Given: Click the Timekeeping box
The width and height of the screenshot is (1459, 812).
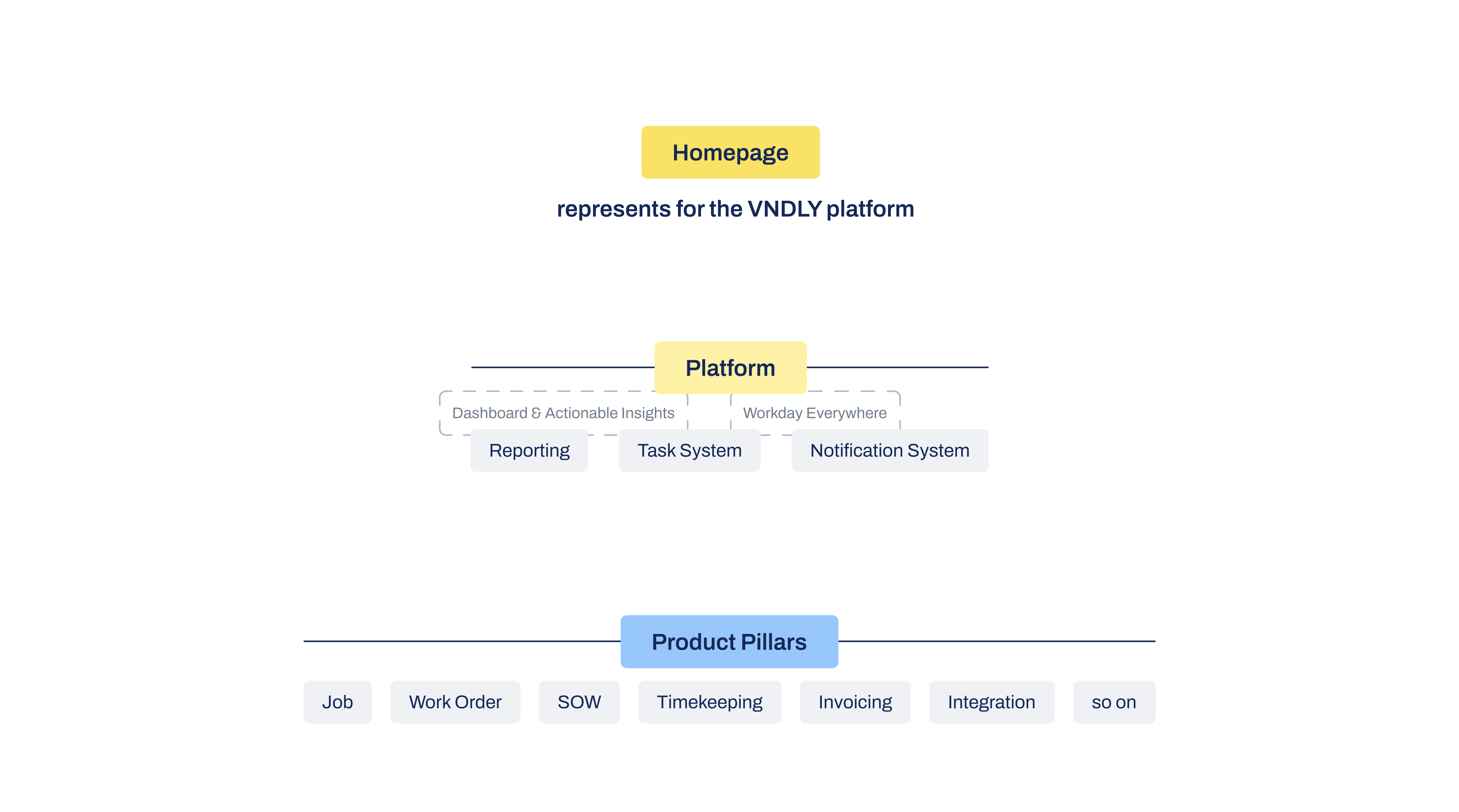Looking at the screenshot, I should point(709,701).
